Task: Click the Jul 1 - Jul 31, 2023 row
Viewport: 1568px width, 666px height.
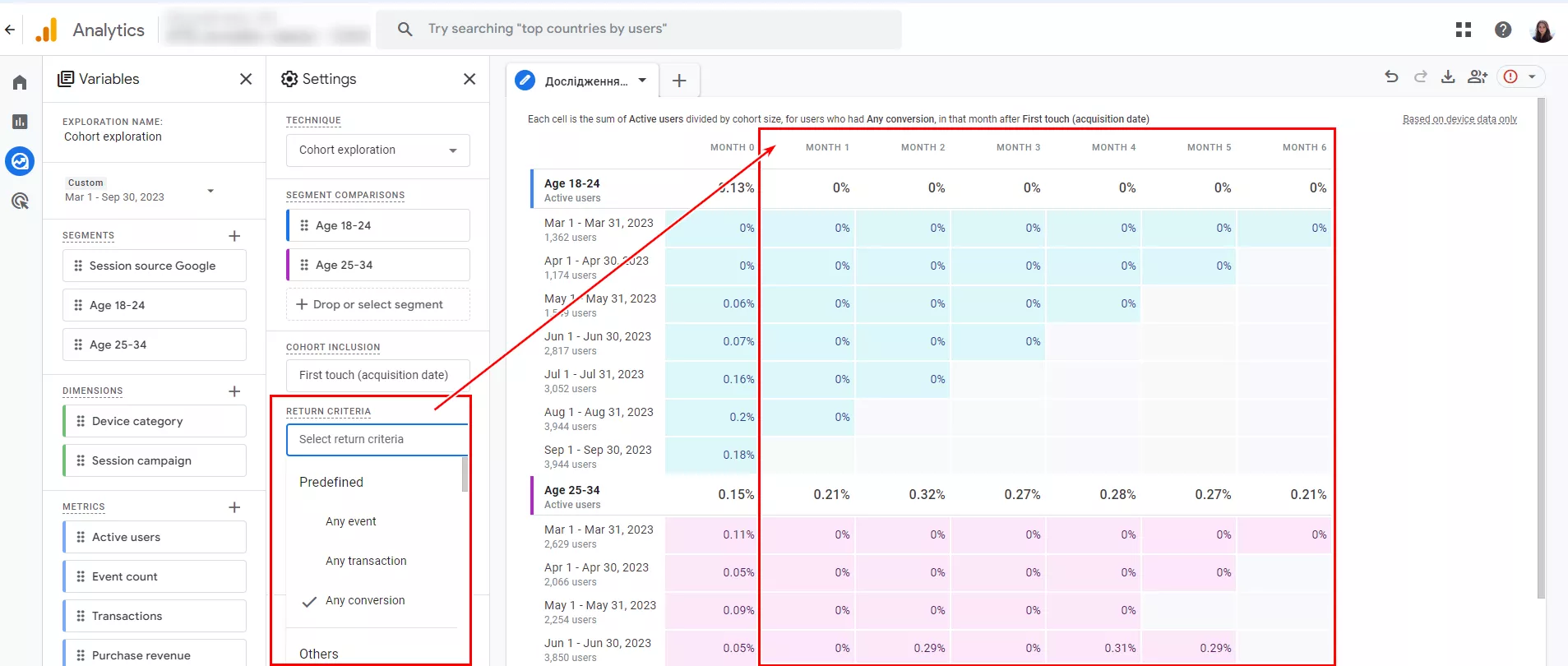Action: tap(931, 381)
